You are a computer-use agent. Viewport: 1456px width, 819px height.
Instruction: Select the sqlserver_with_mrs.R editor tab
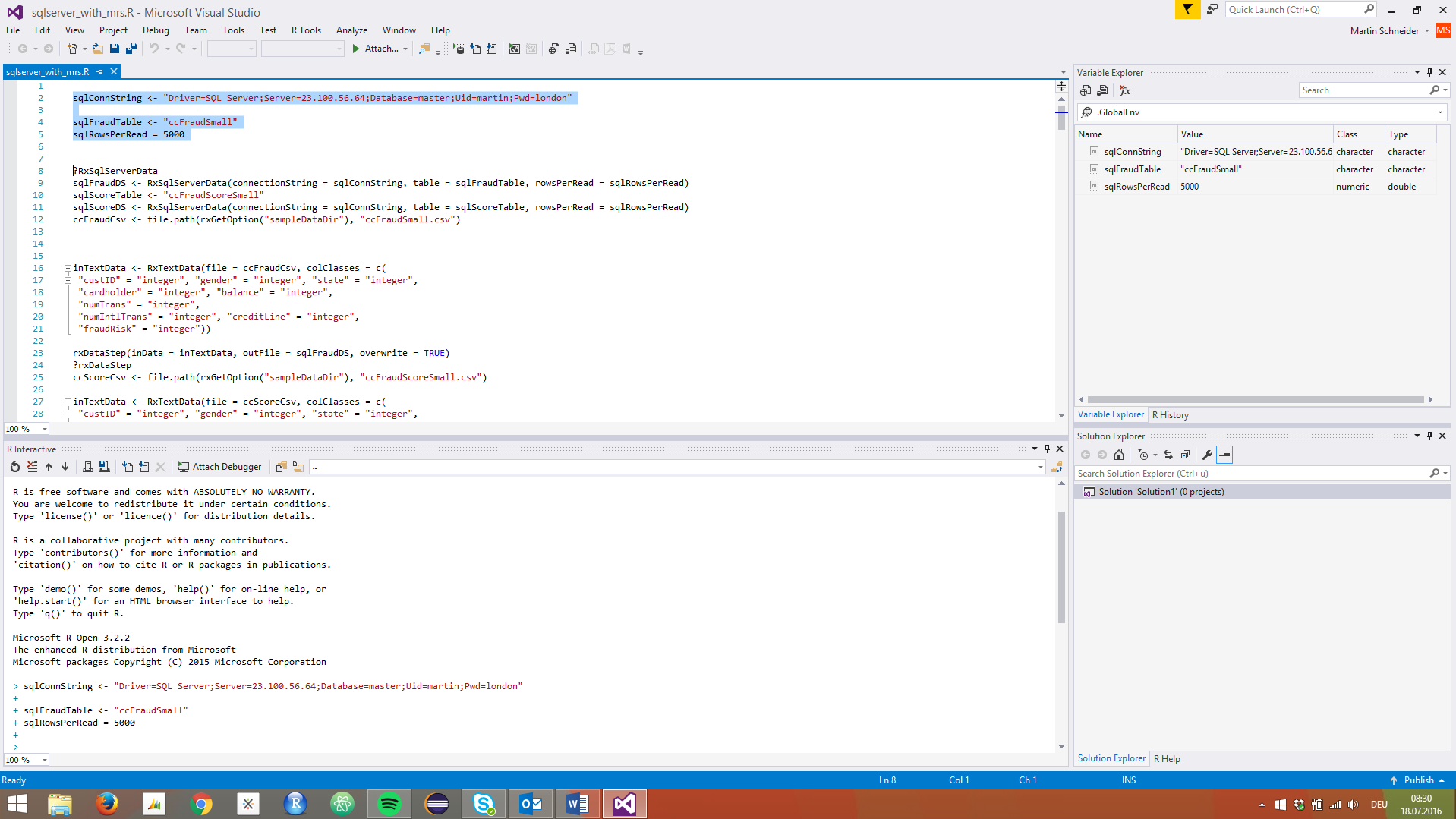(x=48, y=72)
